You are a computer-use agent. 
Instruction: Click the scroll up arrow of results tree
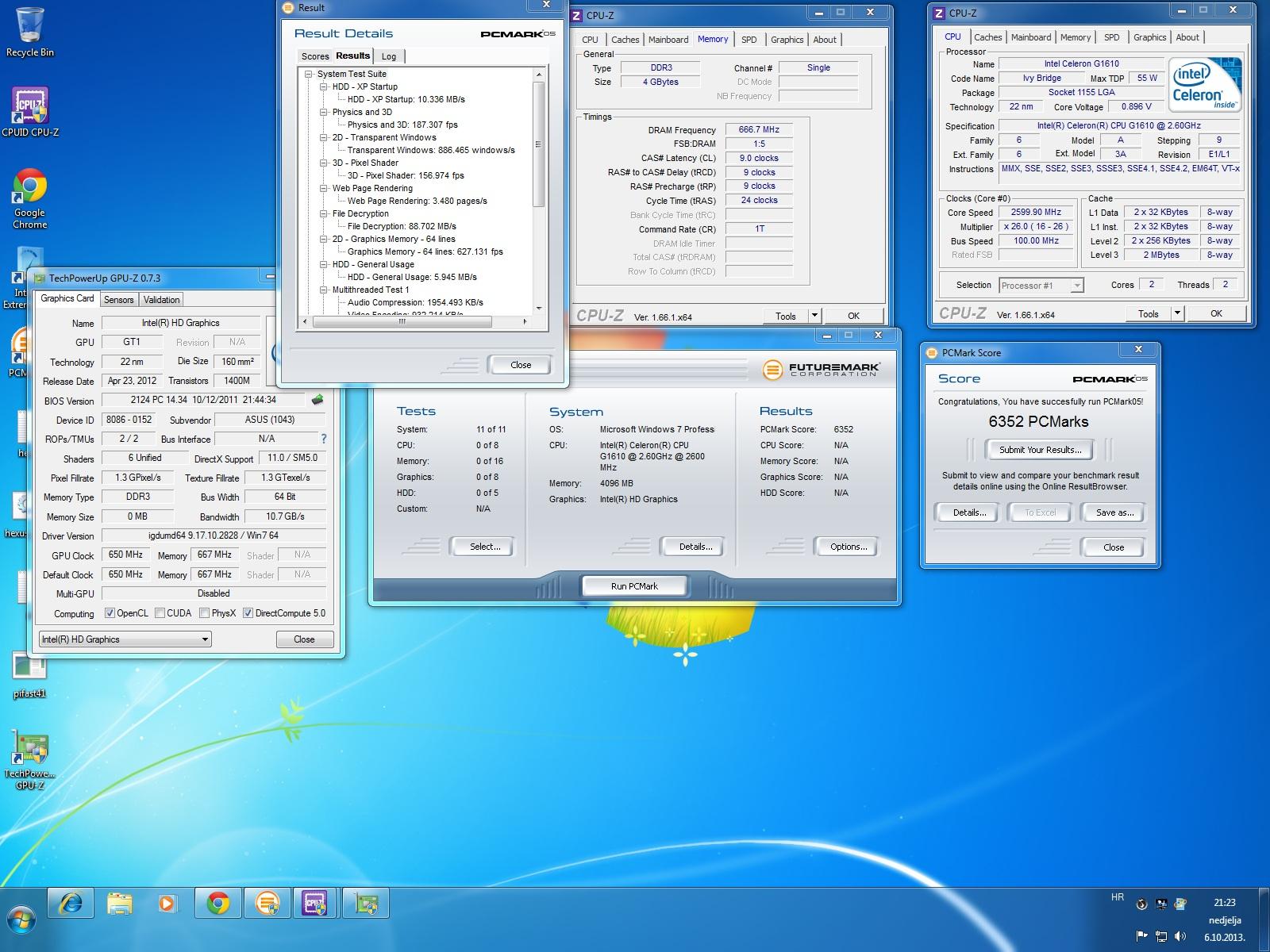click(539, 75)
